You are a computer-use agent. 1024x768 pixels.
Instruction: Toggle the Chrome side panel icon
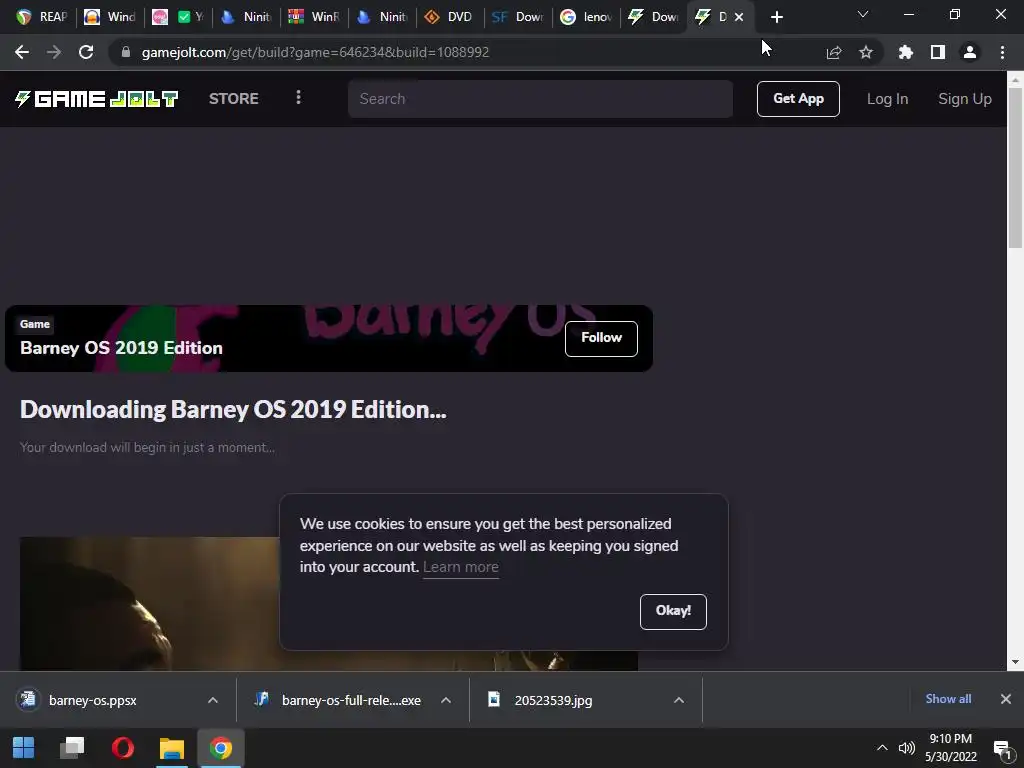(938, 52)
